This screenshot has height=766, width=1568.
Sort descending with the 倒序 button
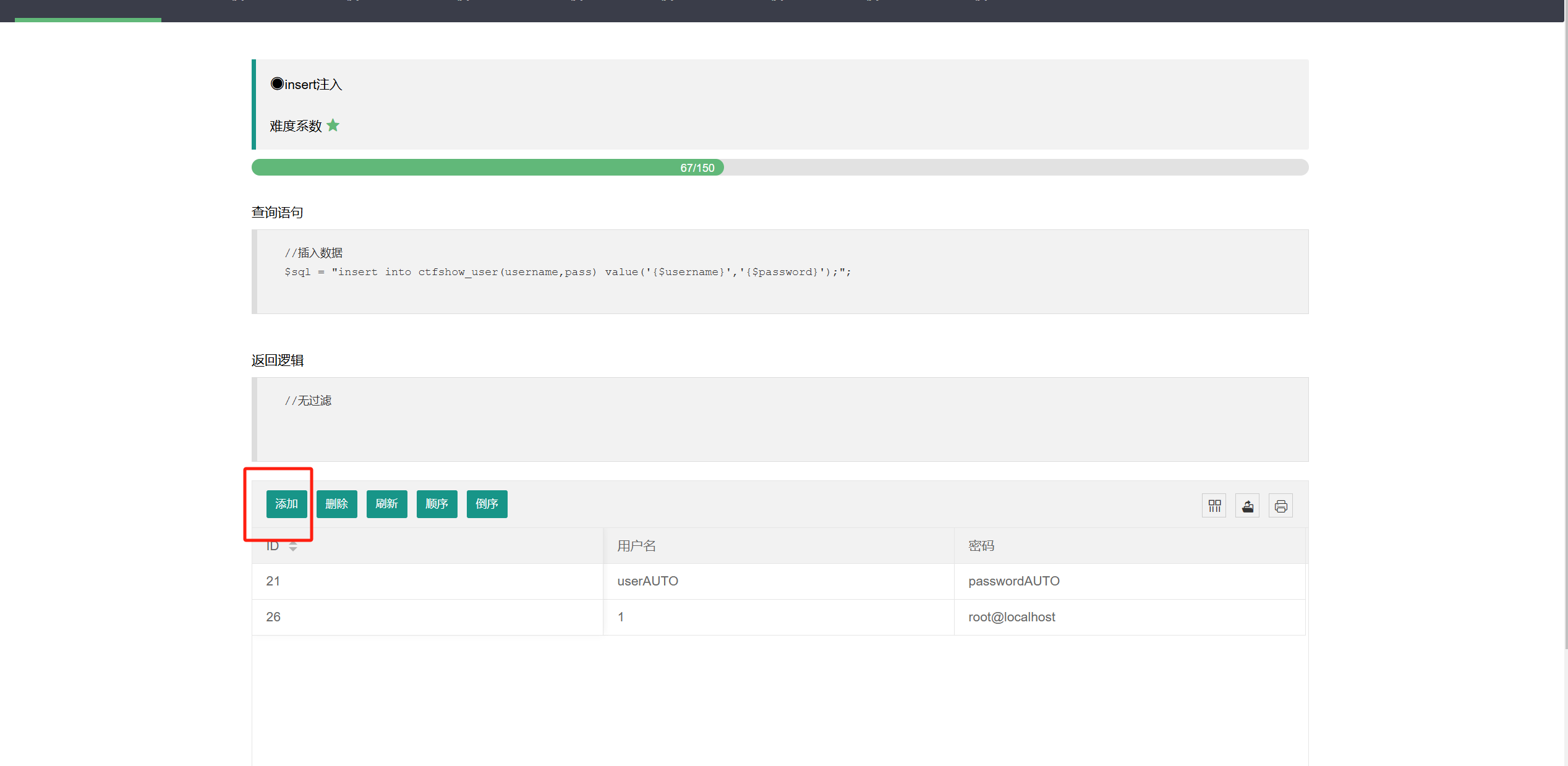coord(487,504)
